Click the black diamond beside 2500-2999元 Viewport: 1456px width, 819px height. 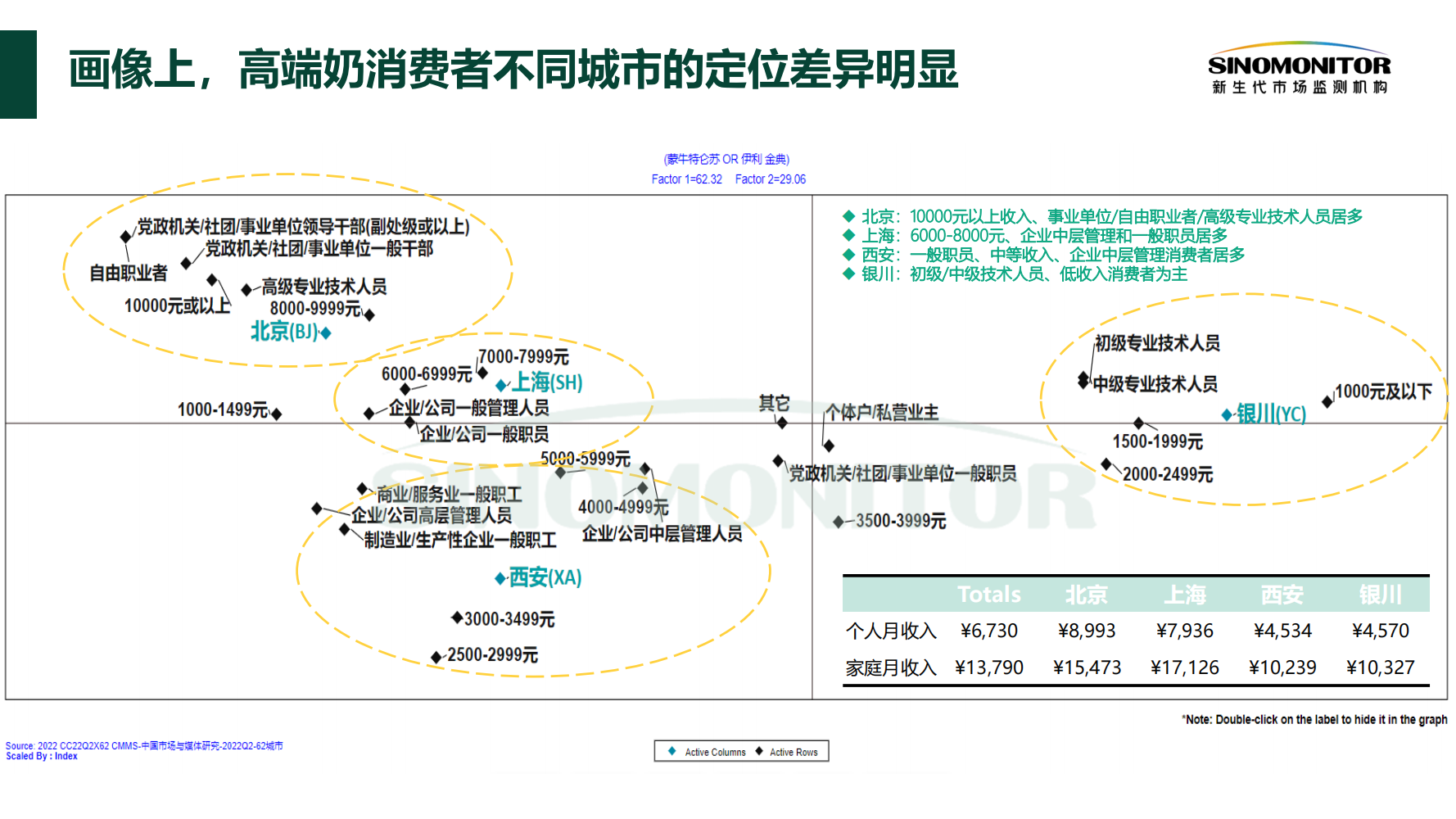436,657
